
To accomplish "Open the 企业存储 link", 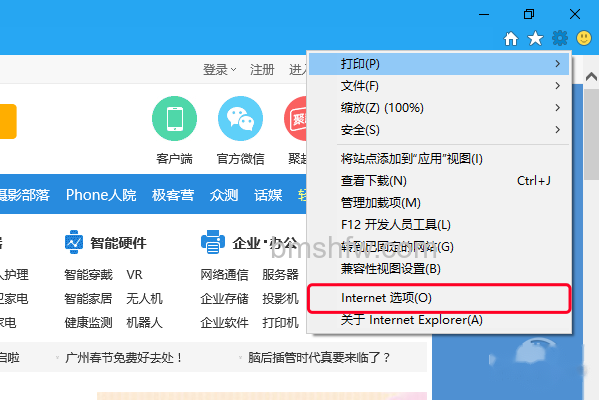I will click(224, 298).
